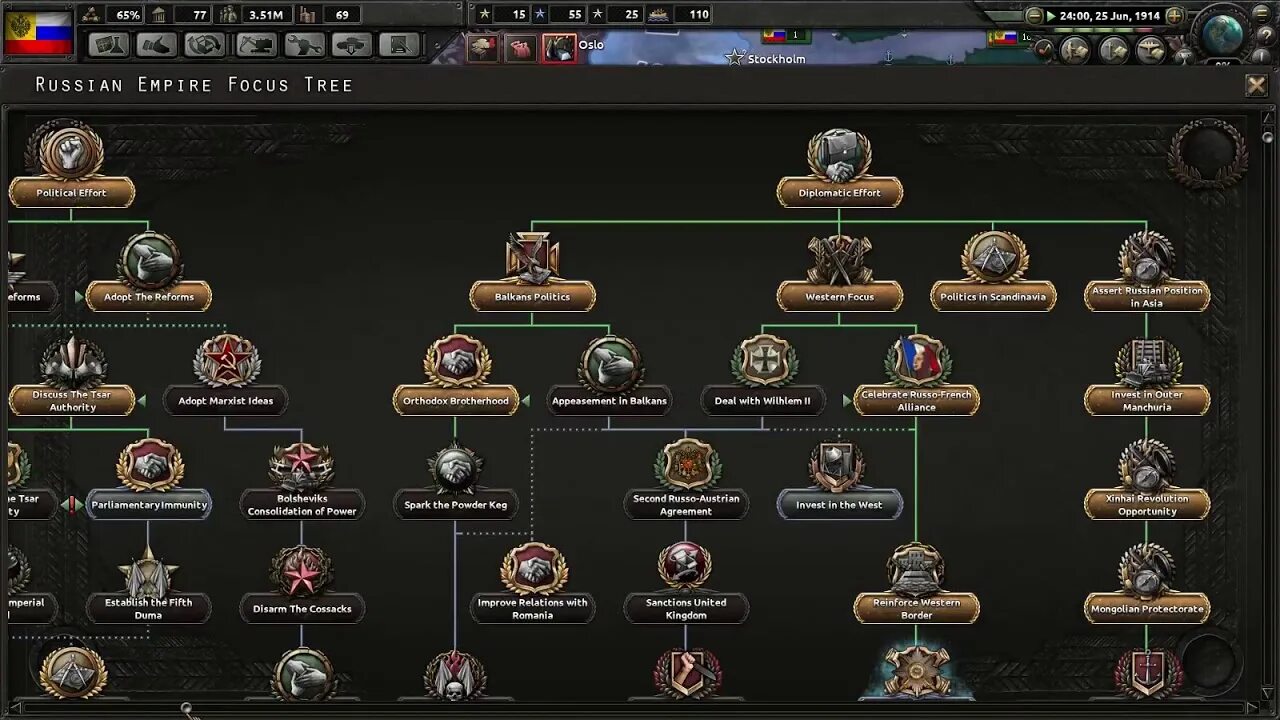The height and width of the screenshot is (720, 1280).
Task: Select Improve Relations with Romania focus
Action: pos(533,584)
